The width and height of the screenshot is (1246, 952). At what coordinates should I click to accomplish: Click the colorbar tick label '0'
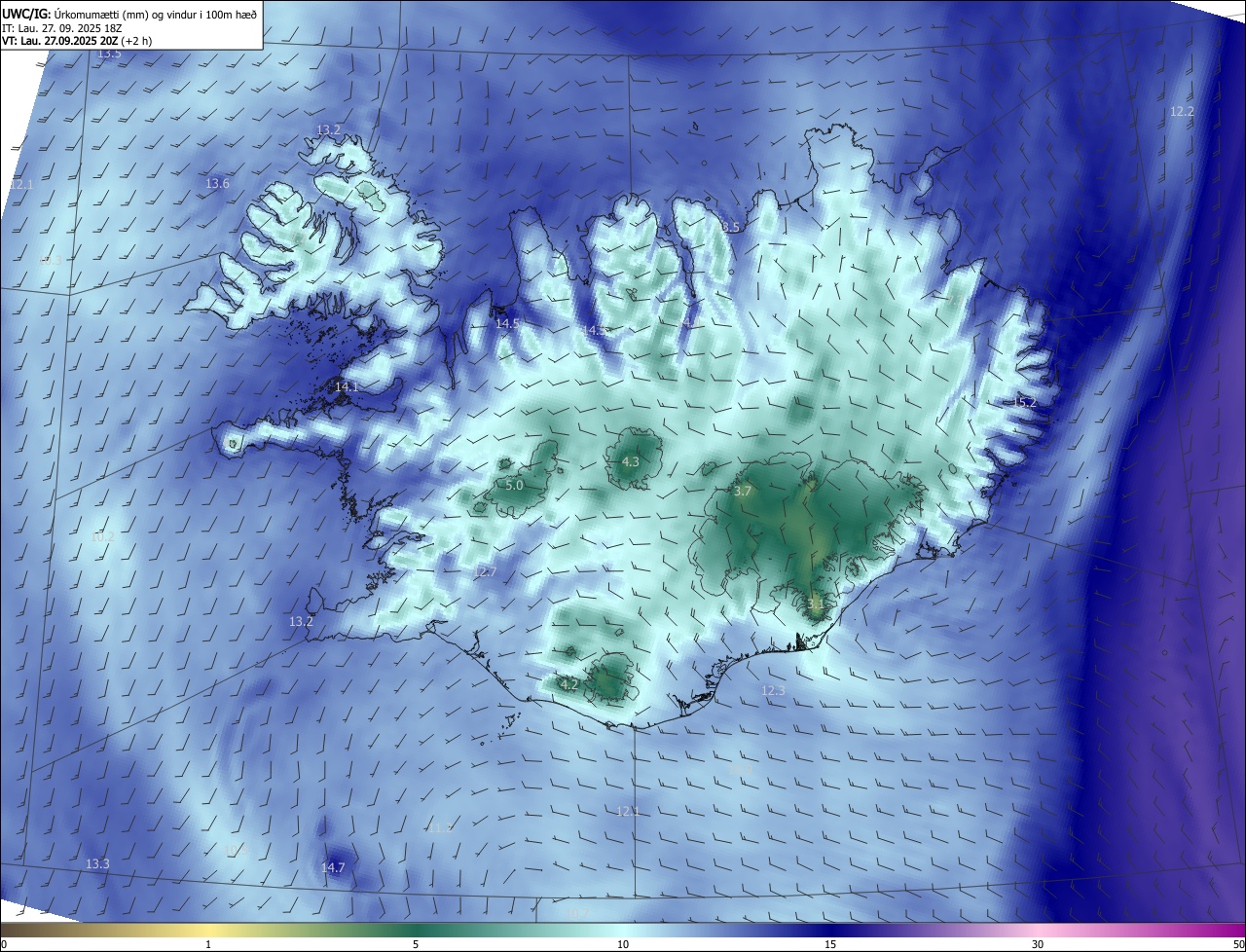4,944
